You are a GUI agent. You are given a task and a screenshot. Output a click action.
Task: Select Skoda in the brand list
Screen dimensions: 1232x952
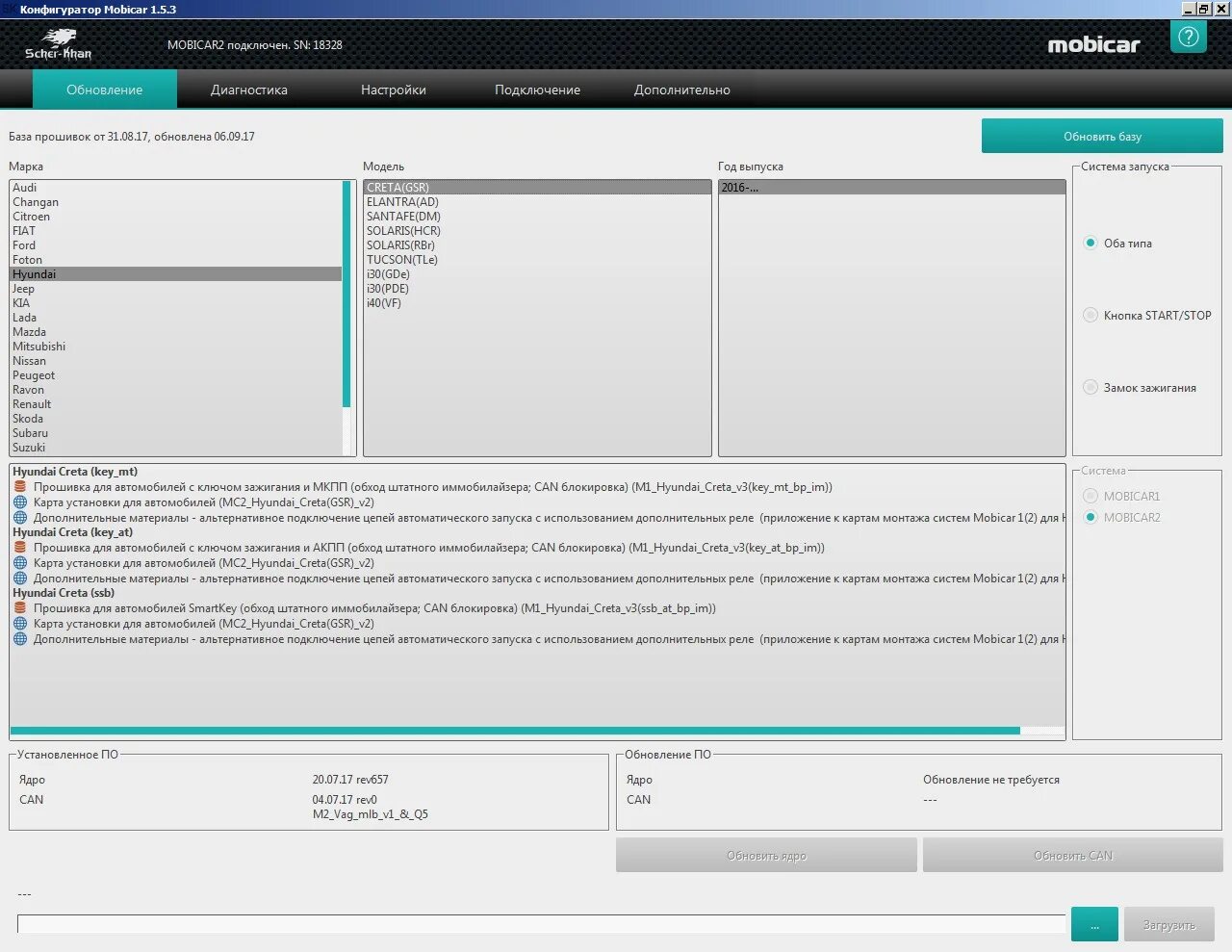(176, 419)
